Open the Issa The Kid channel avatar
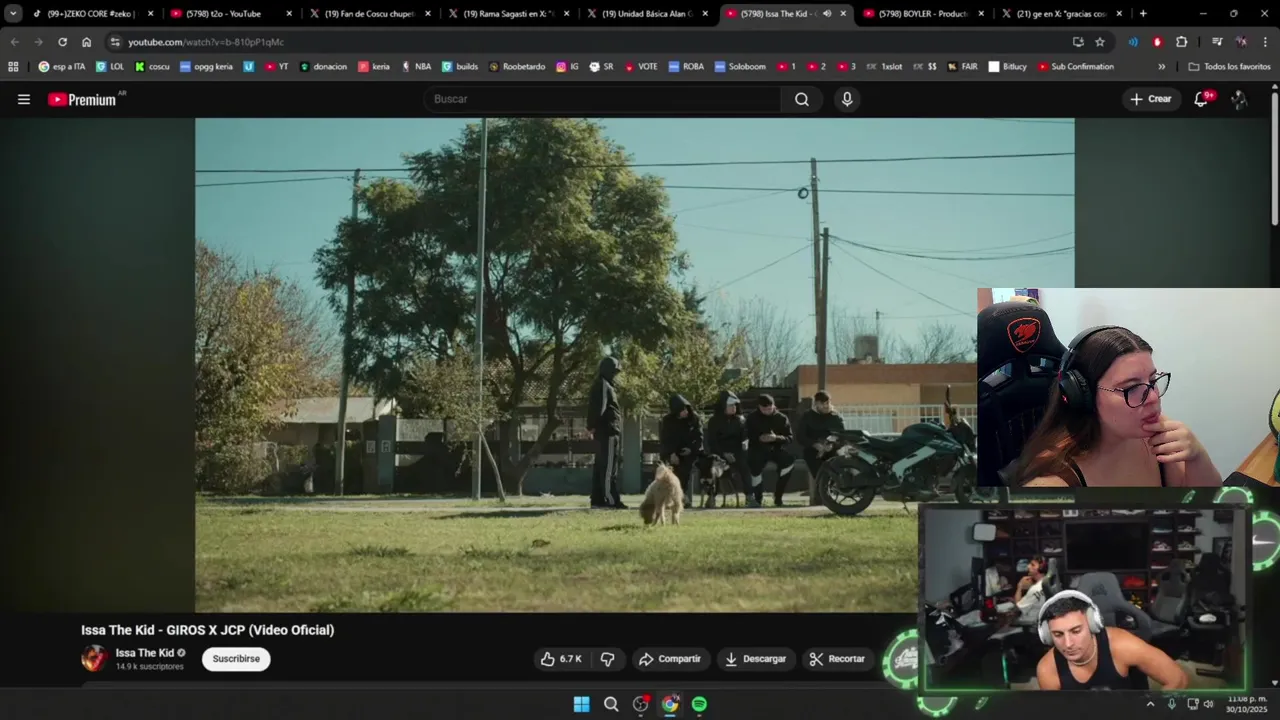1280x720 pixels. point(94,658)
